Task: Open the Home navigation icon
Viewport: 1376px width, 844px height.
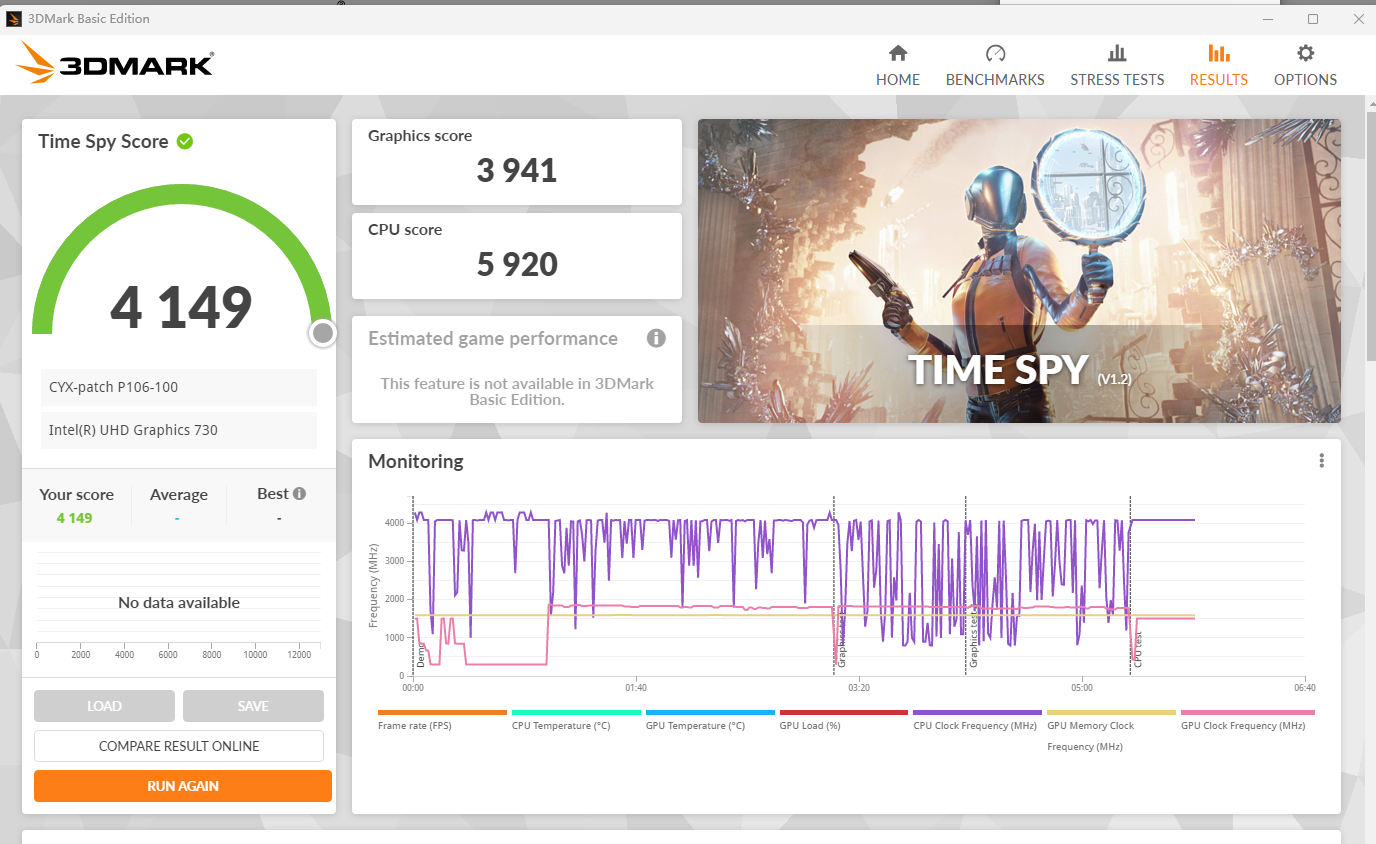Action: (897, 54)
